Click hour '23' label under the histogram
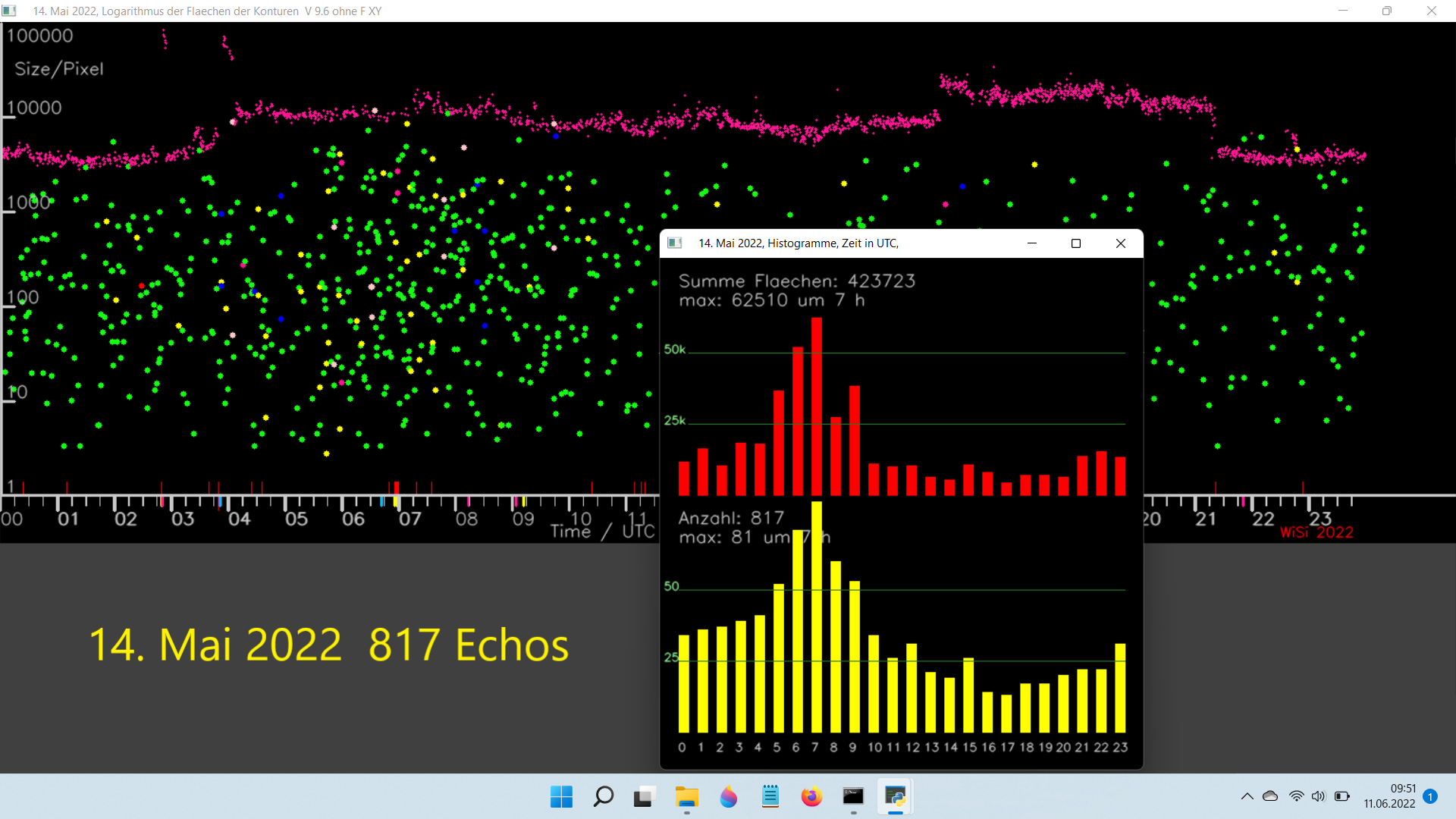The height and width of the screenshot is (819, 1456). [1120, 748]
